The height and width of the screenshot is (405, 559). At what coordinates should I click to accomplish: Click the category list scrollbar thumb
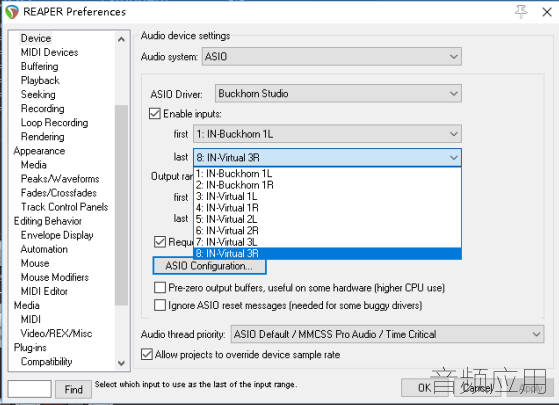point(121,205)
